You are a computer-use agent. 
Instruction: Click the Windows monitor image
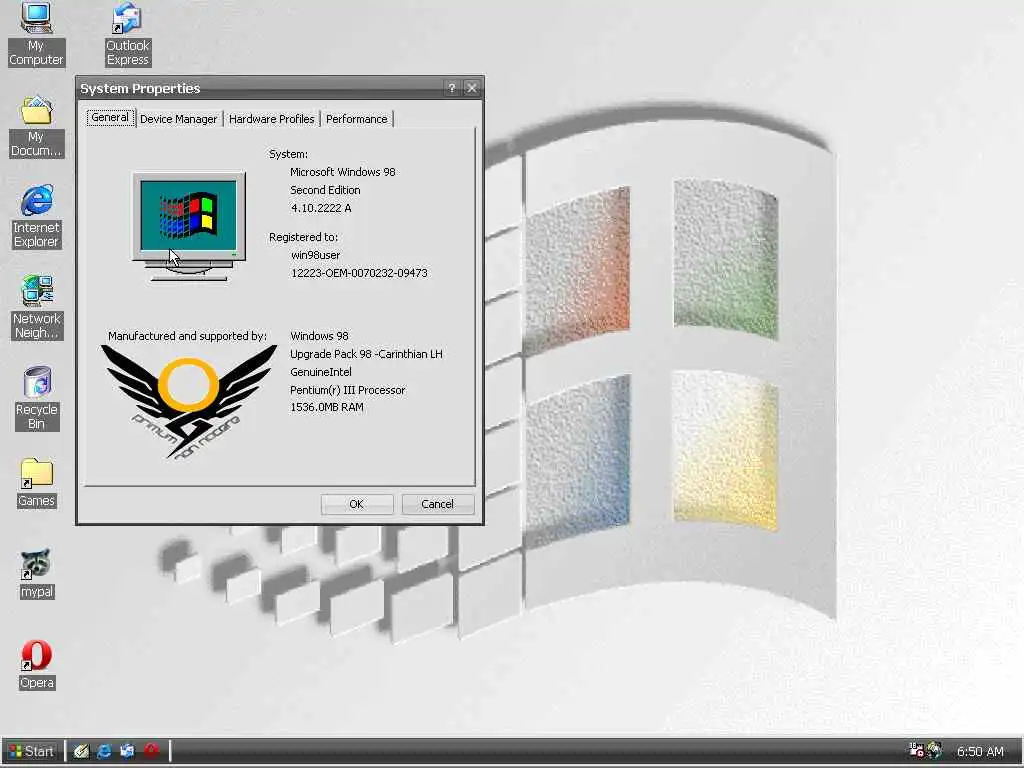[x=189, y=226]
